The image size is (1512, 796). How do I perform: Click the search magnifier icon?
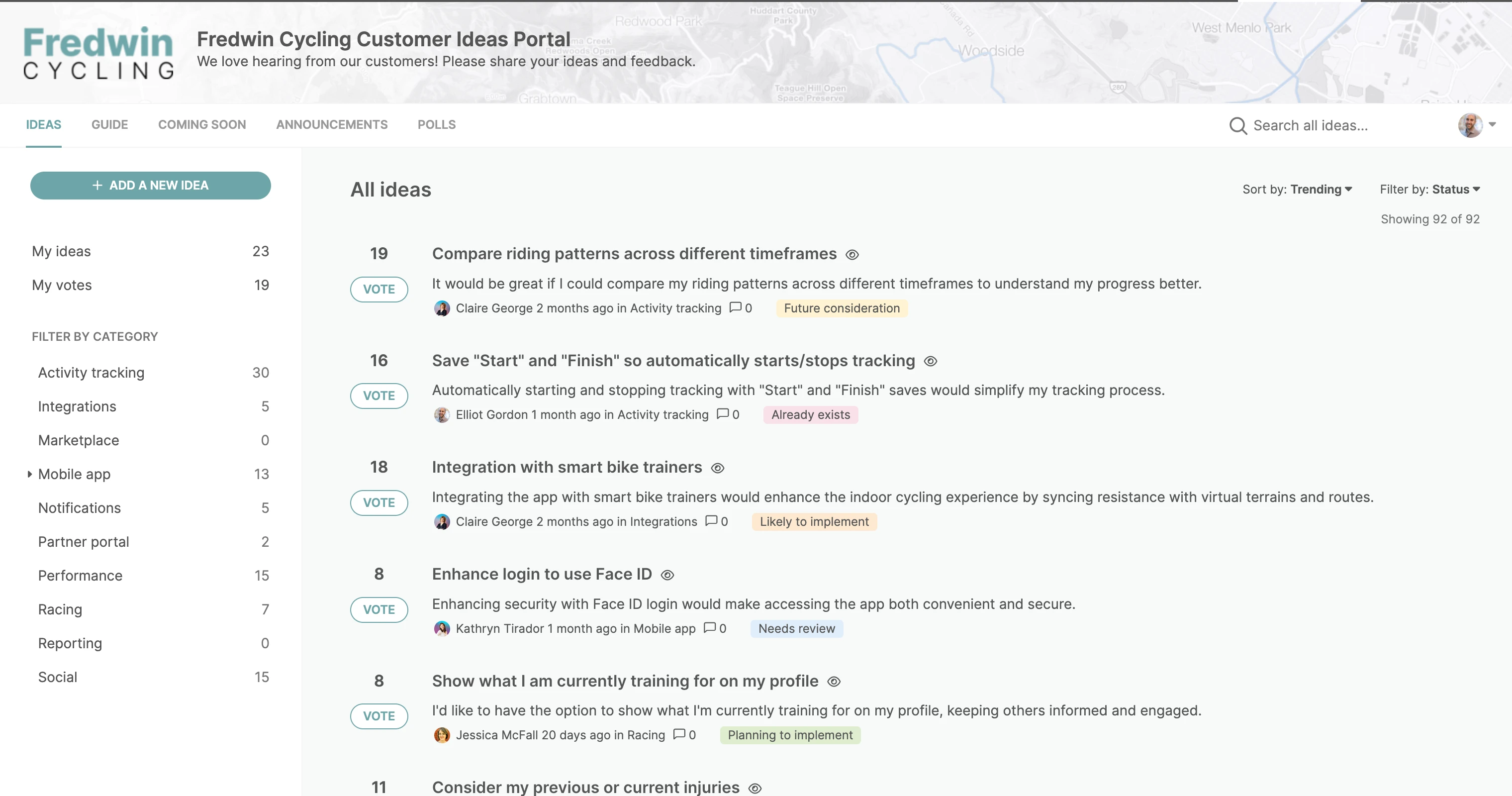[x=1237, y=126]
